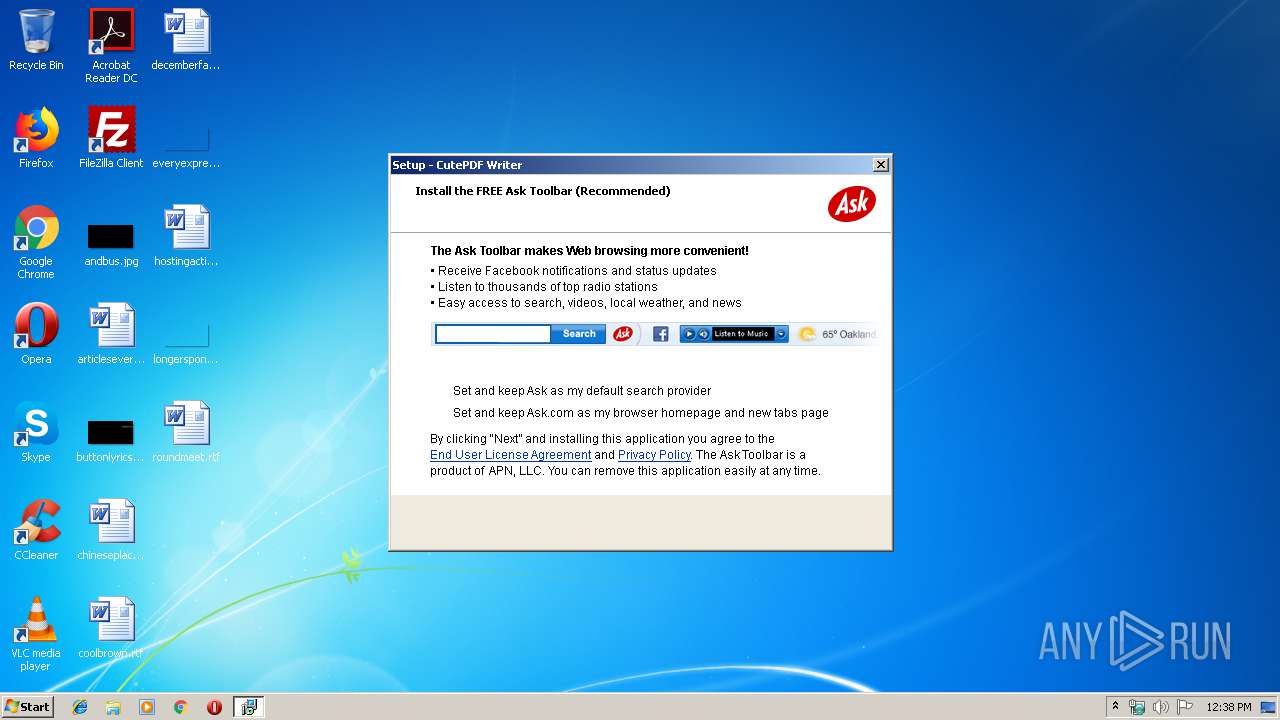
Task: Click the search box in the Ask Toolbar preview
Action: click(493, 334)
